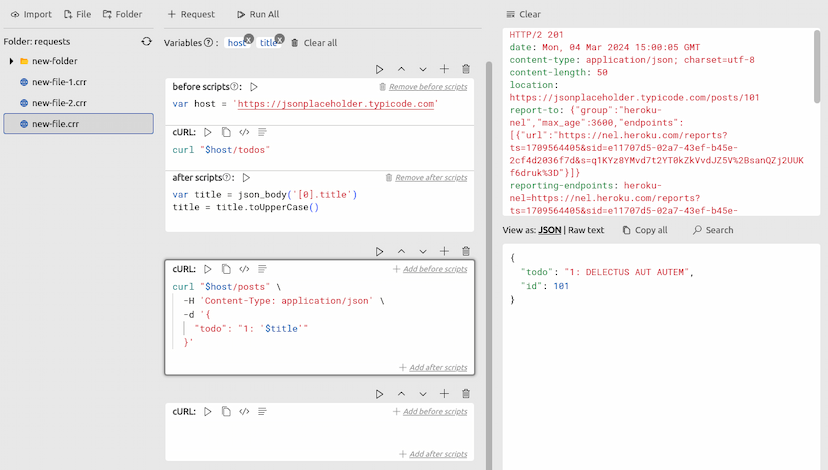Add before scripts to third request
This screenshot has width=828, height=470.
click(430, 411)
